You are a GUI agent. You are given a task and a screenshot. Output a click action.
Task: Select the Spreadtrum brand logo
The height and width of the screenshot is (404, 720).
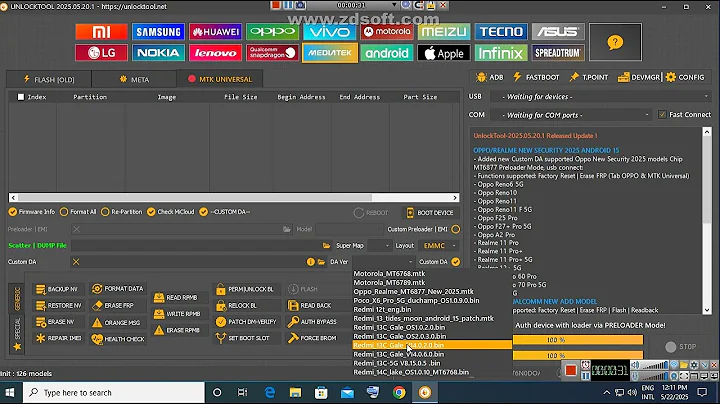[558, 53]
